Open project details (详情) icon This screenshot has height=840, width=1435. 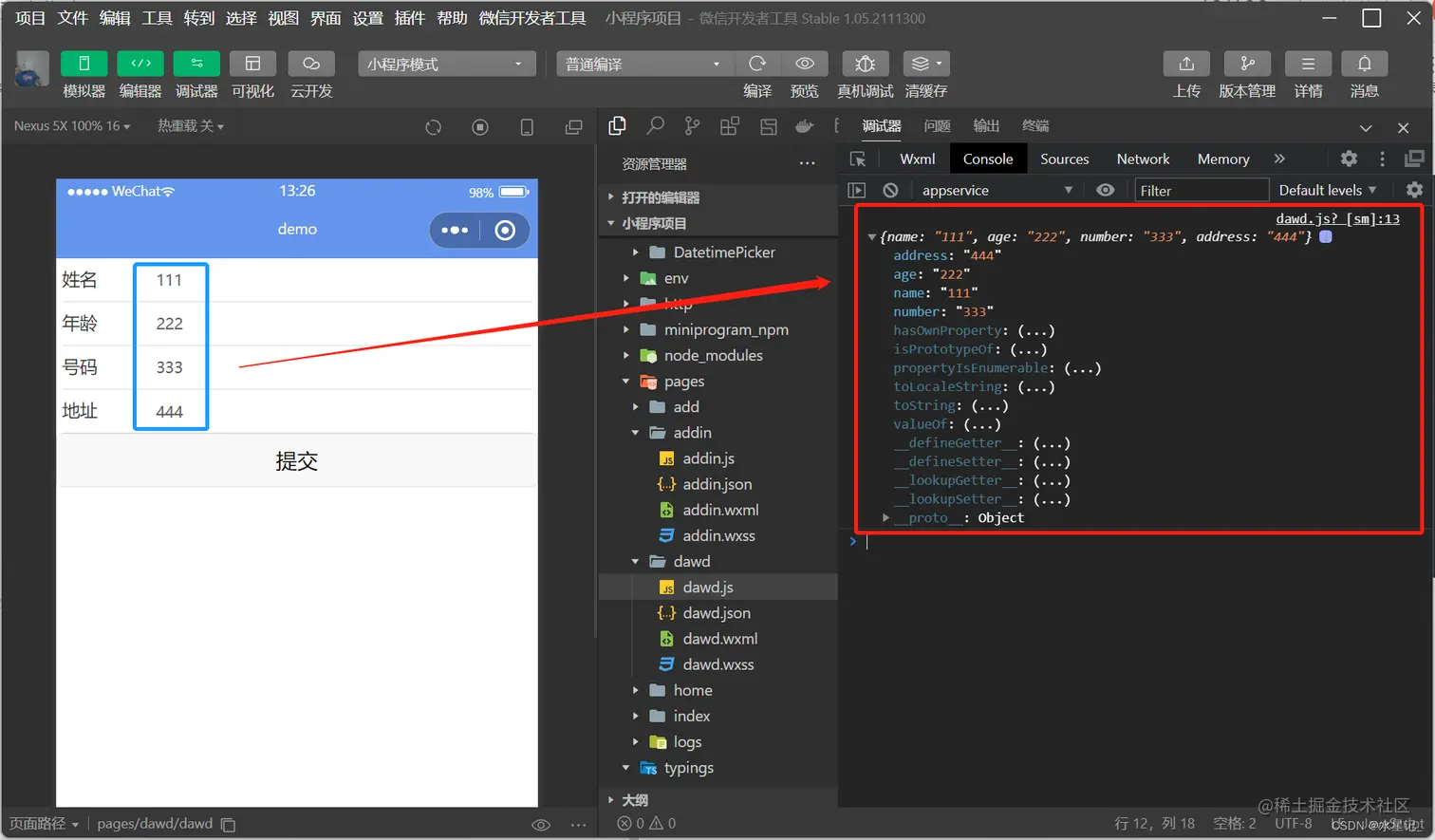tap(1308, 64)
